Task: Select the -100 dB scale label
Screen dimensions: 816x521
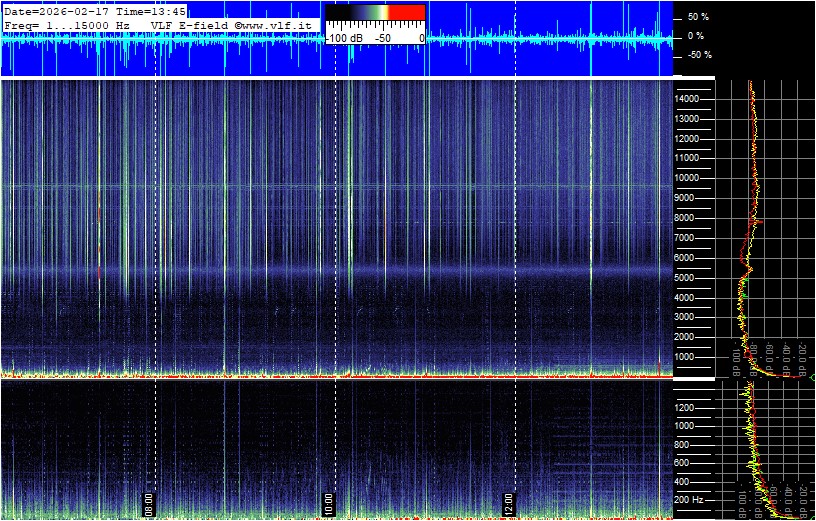Action: pos(344,37)
